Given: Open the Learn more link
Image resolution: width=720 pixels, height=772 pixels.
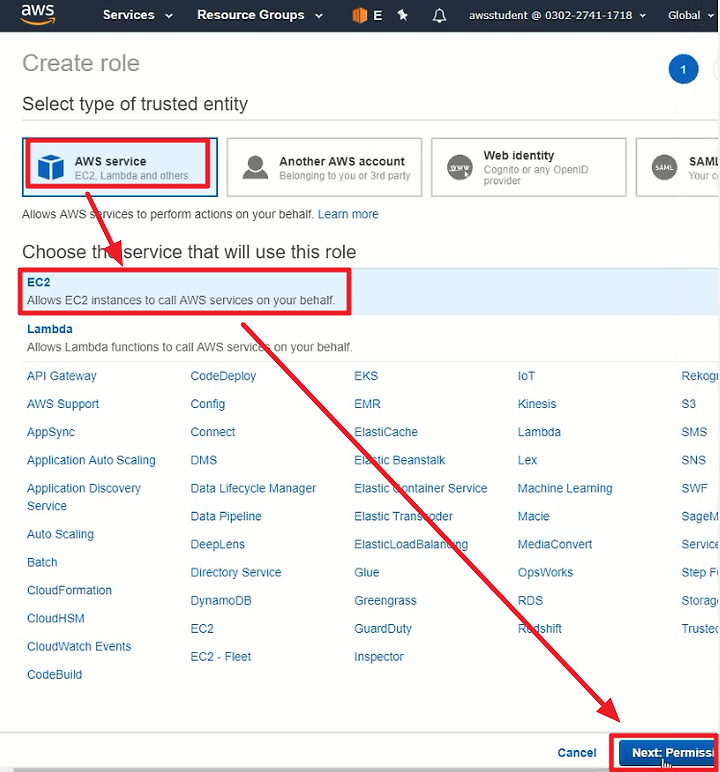Looking at the screenshot, I should [x=348, y=214].
